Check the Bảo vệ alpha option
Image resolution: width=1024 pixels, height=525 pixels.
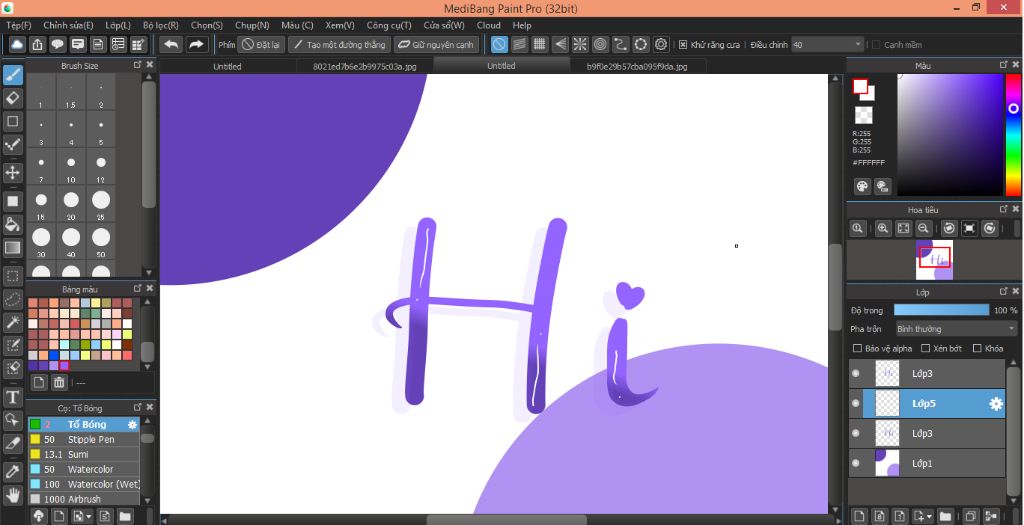[857, 348]
